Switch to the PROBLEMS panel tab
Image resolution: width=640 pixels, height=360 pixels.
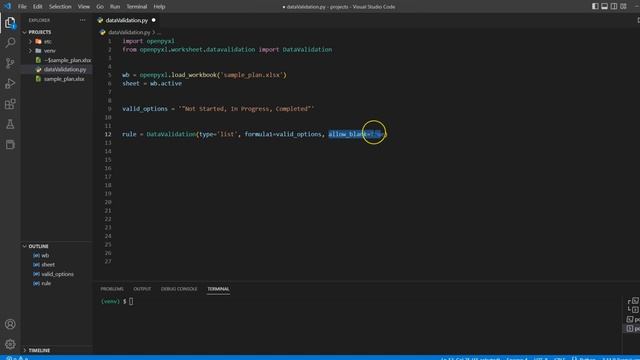(x=112, y=289)
